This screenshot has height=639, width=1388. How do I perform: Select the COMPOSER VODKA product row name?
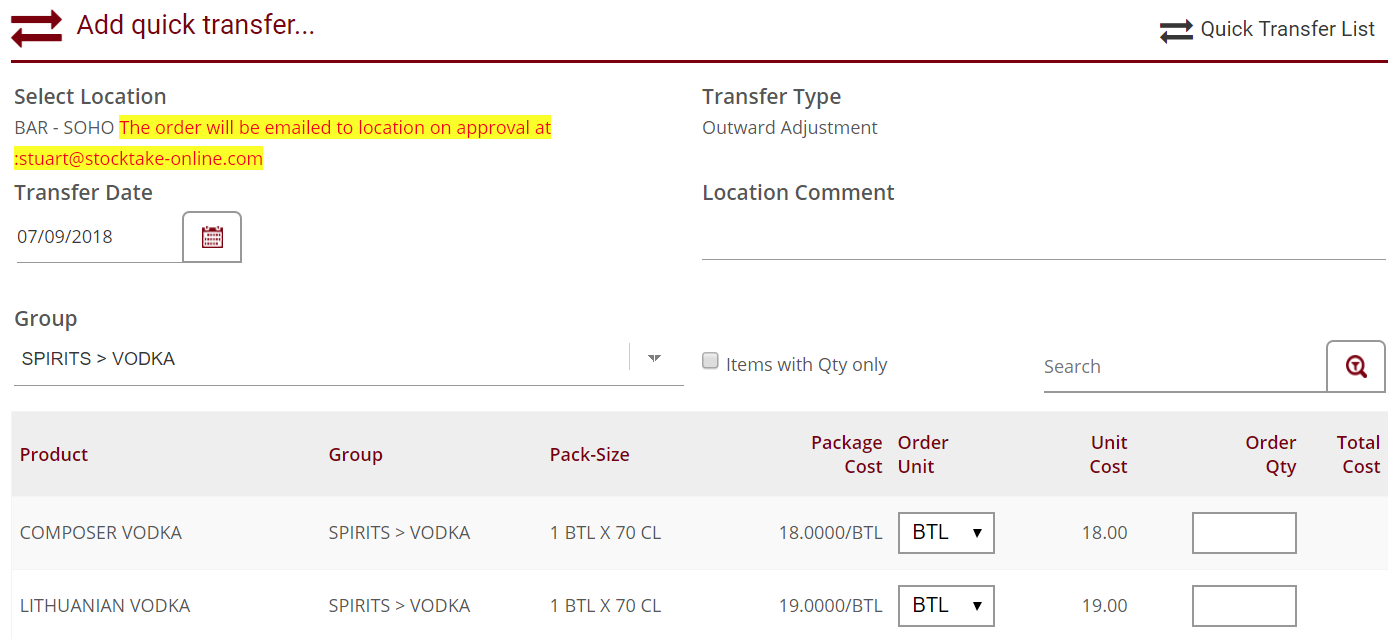(101, 533)
